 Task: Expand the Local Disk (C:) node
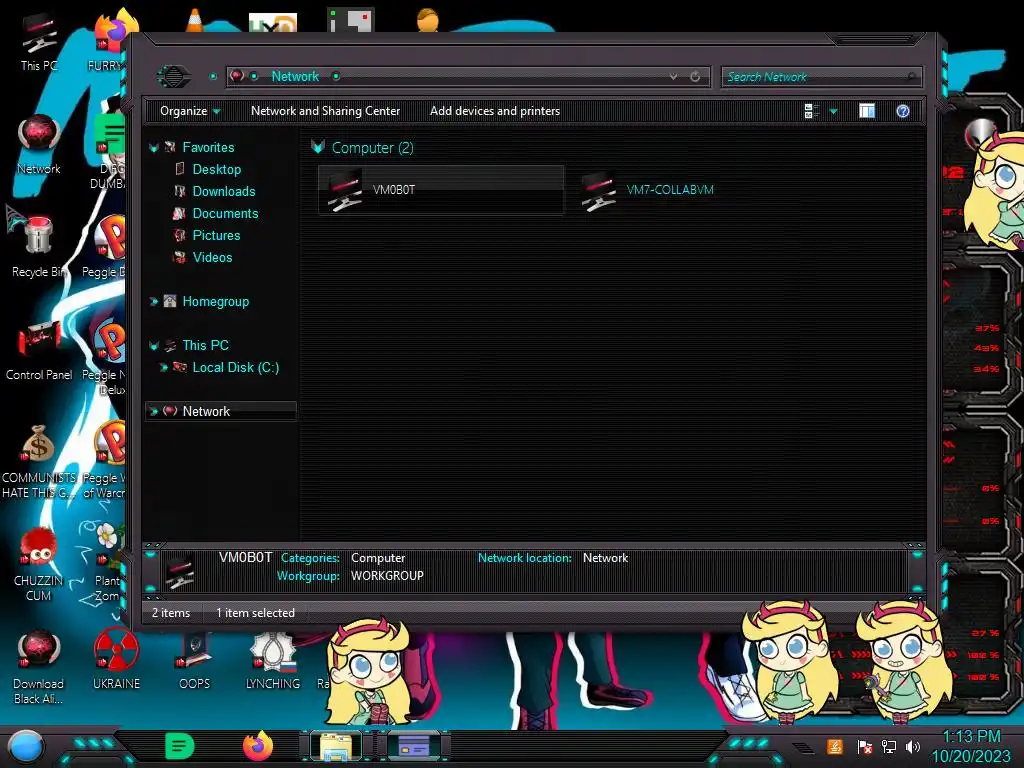click(x=164, y=368)
